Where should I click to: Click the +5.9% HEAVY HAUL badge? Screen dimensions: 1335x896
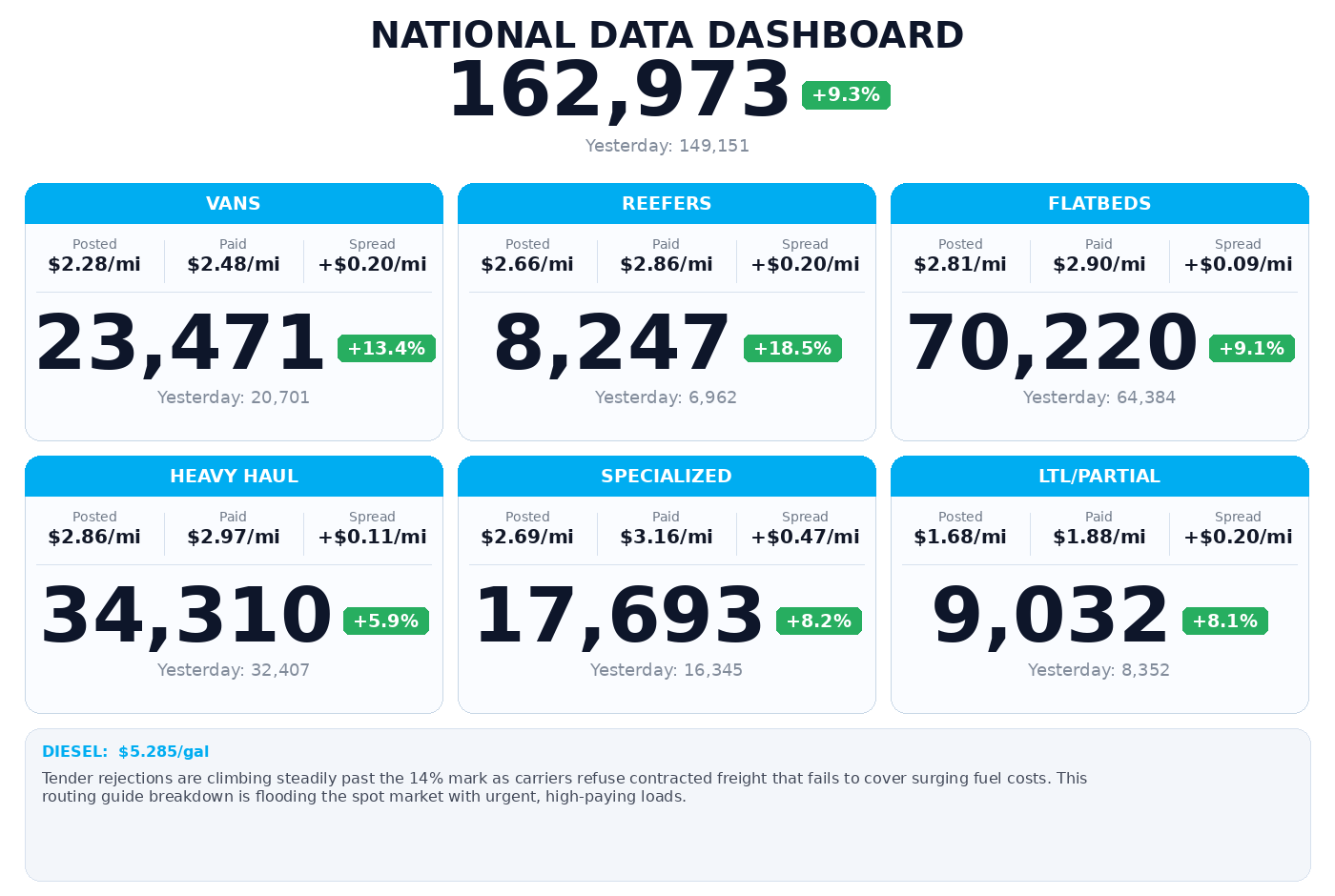385,621
